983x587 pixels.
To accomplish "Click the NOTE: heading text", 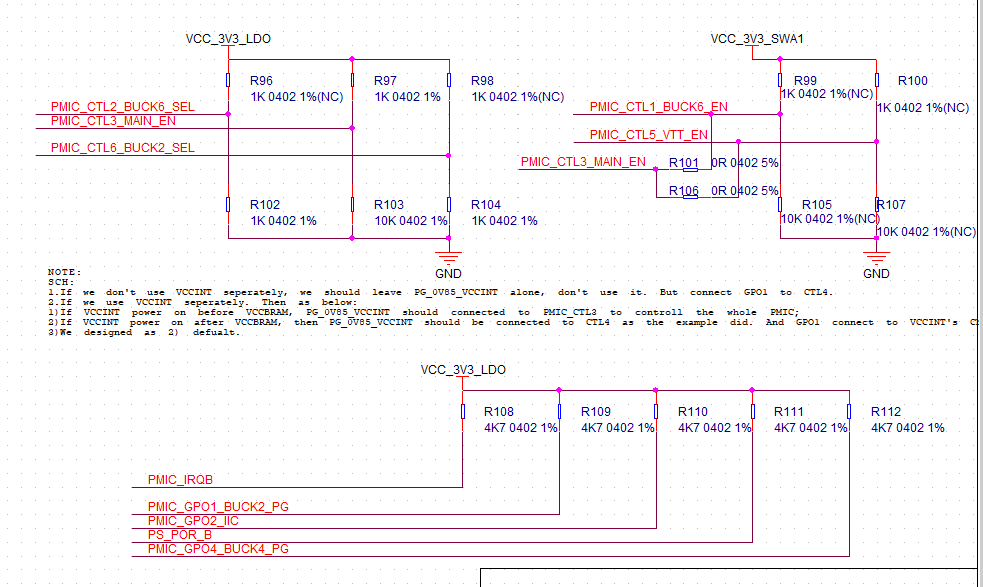I will tap(65, 272).
